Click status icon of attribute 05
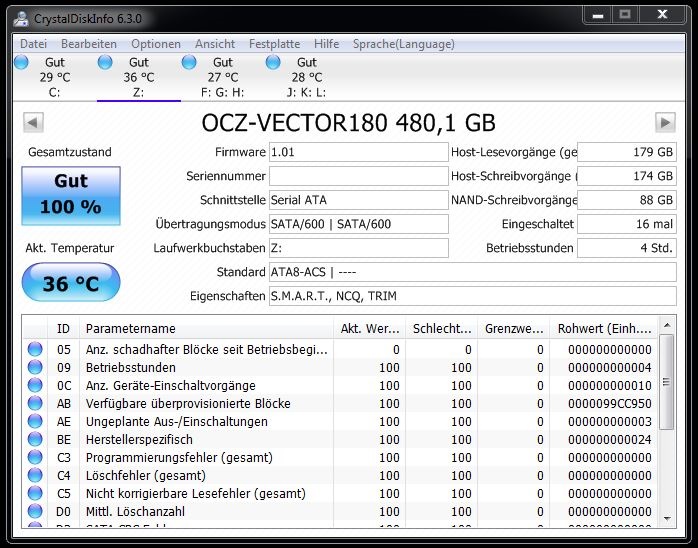Image resolution: width=698 pixels, height=548 pixels. [x=35, y=349]
